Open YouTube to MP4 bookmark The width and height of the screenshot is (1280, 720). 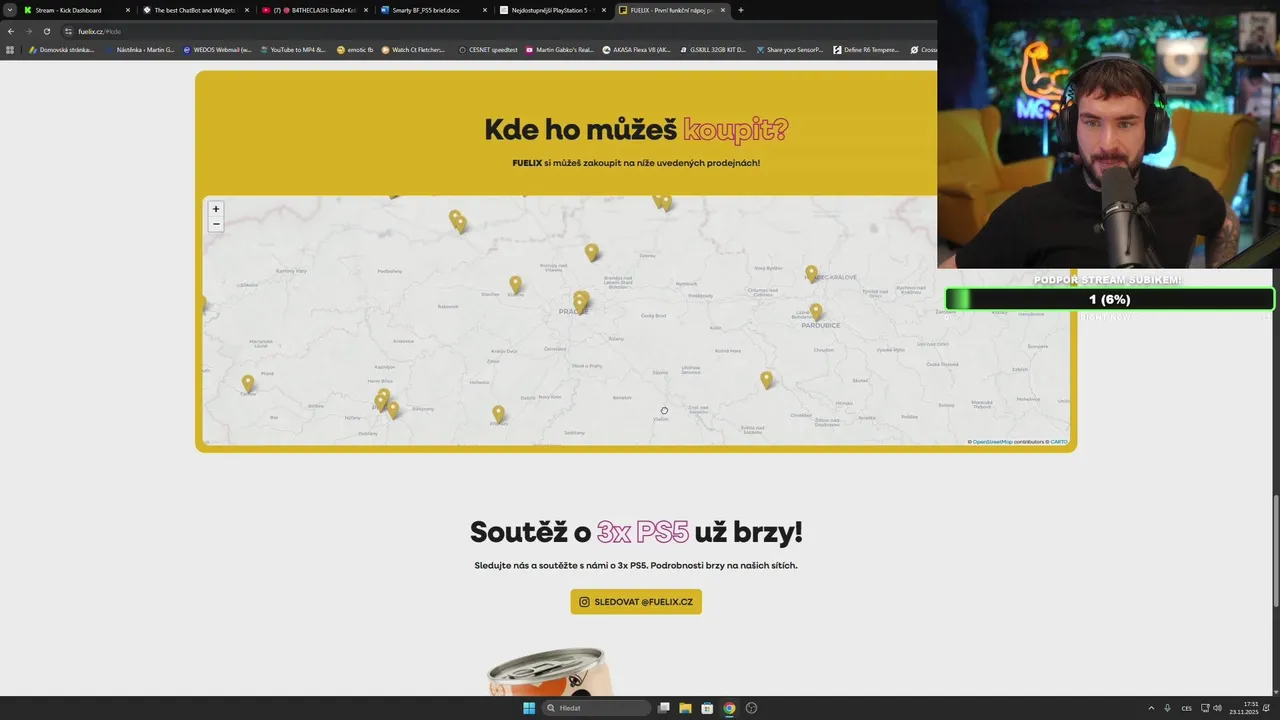coord(293,49)
